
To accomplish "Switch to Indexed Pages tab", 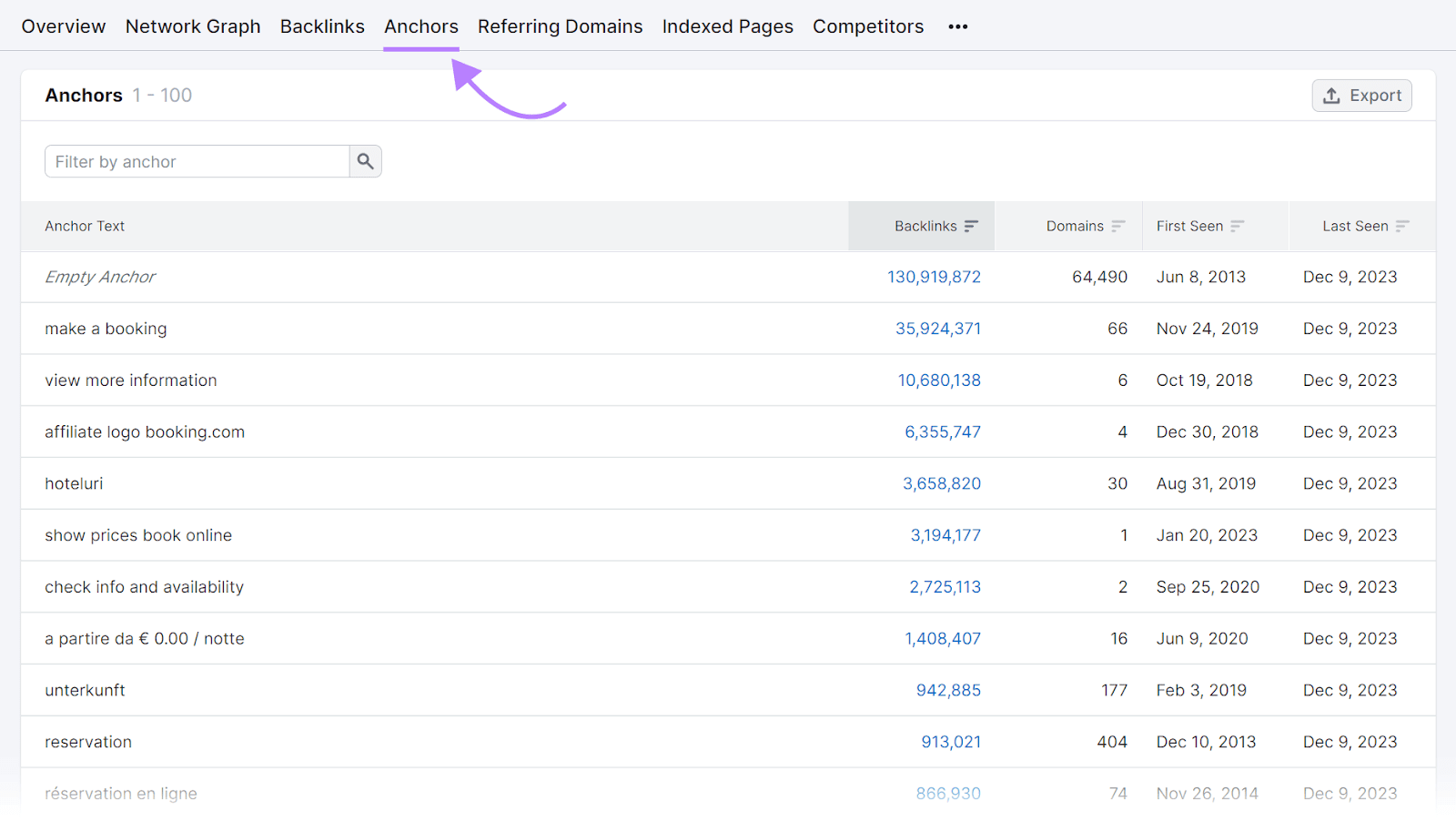I will 728,26.
